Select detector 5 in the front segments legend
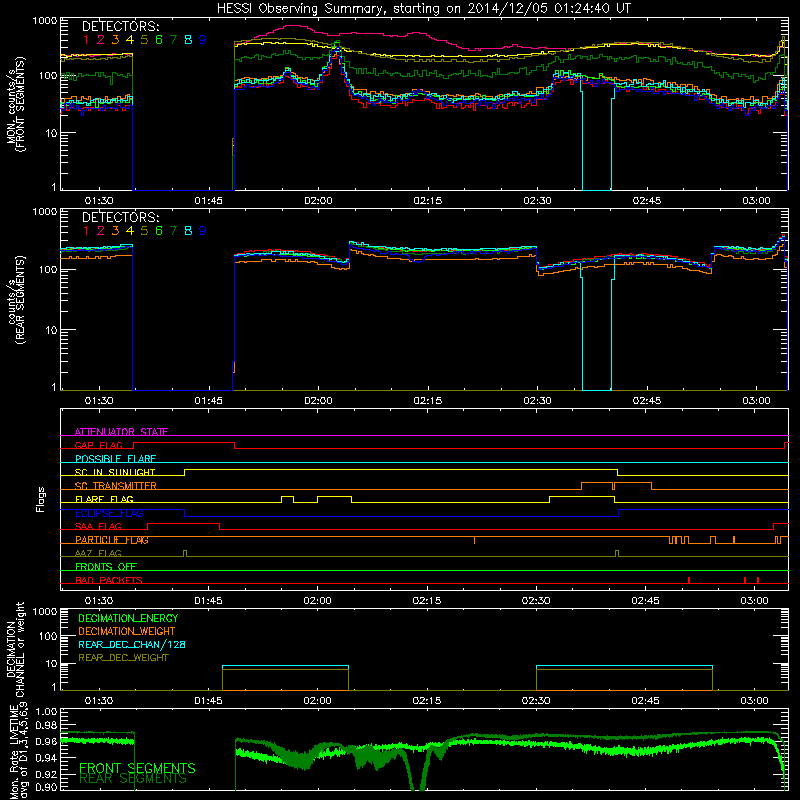800x800 pixels. click(x=144, y=40)
